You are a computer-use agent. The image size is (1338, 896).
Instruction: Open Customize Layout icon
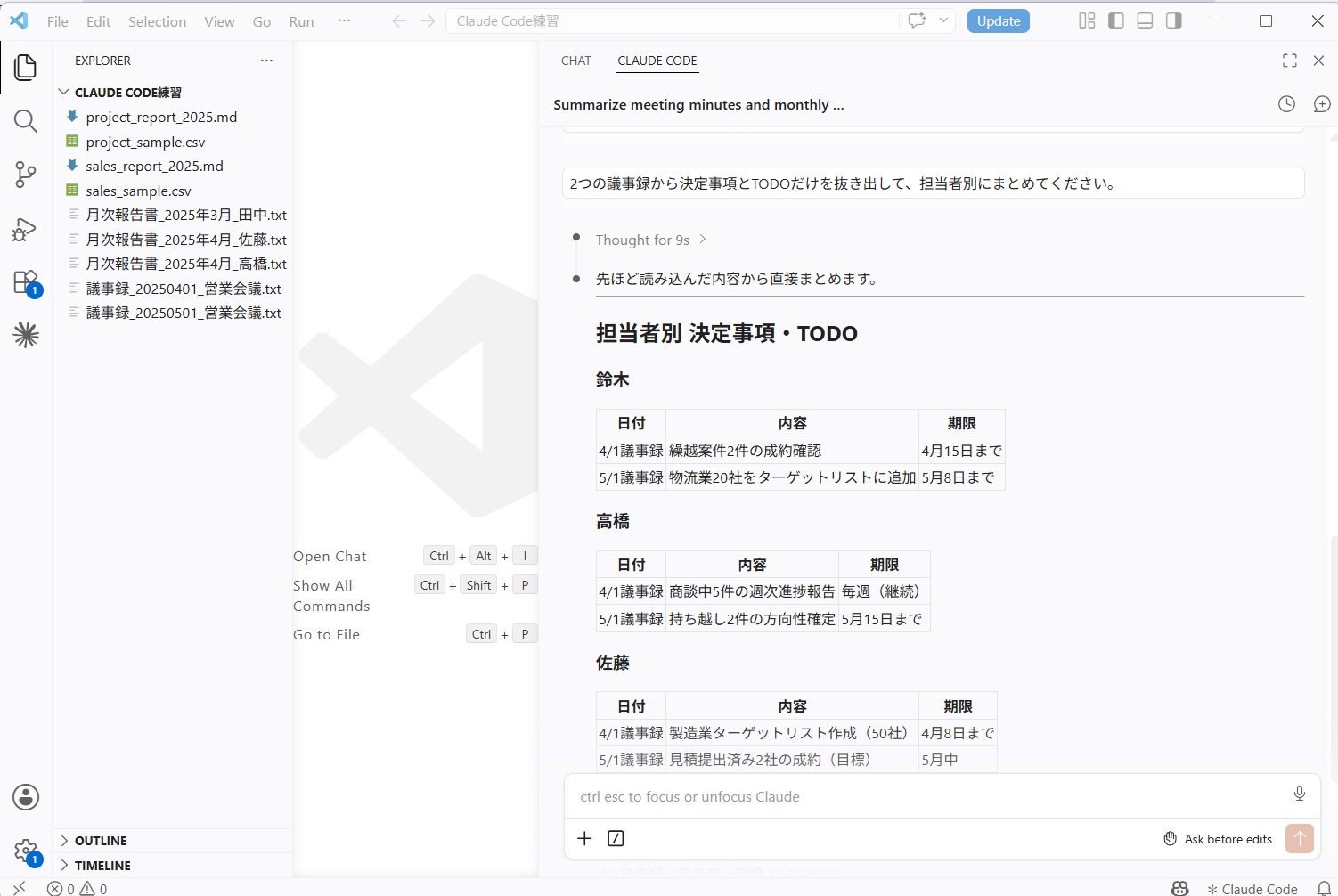(x=1087, y=20)
